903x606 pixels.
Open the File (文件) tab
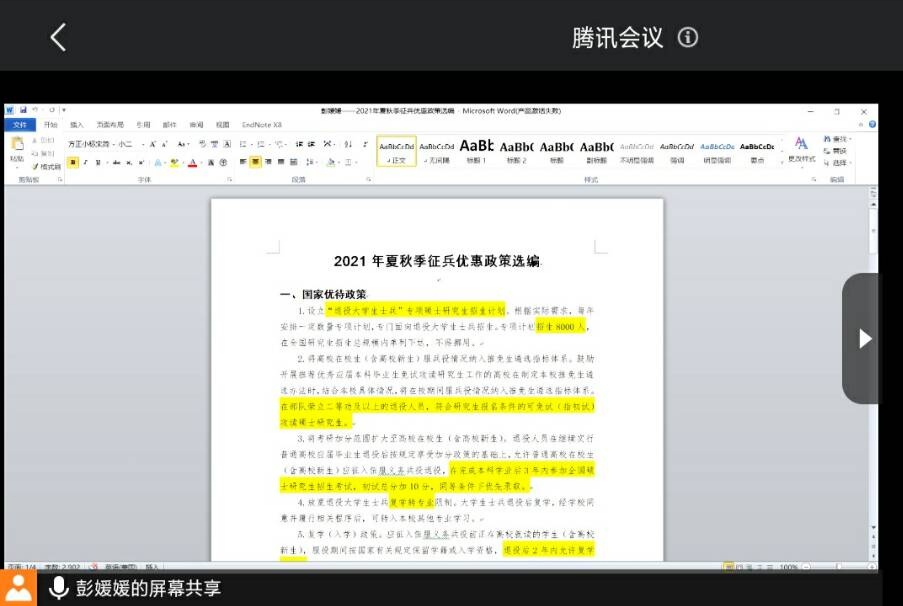tap(19, 125)
